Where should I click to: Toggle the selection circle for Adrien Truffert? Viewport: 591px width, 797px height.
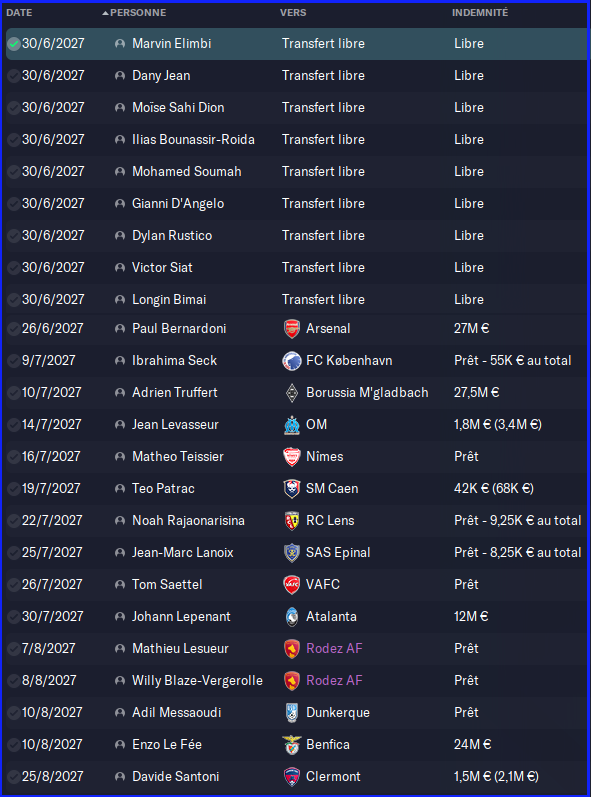(14, 393)
